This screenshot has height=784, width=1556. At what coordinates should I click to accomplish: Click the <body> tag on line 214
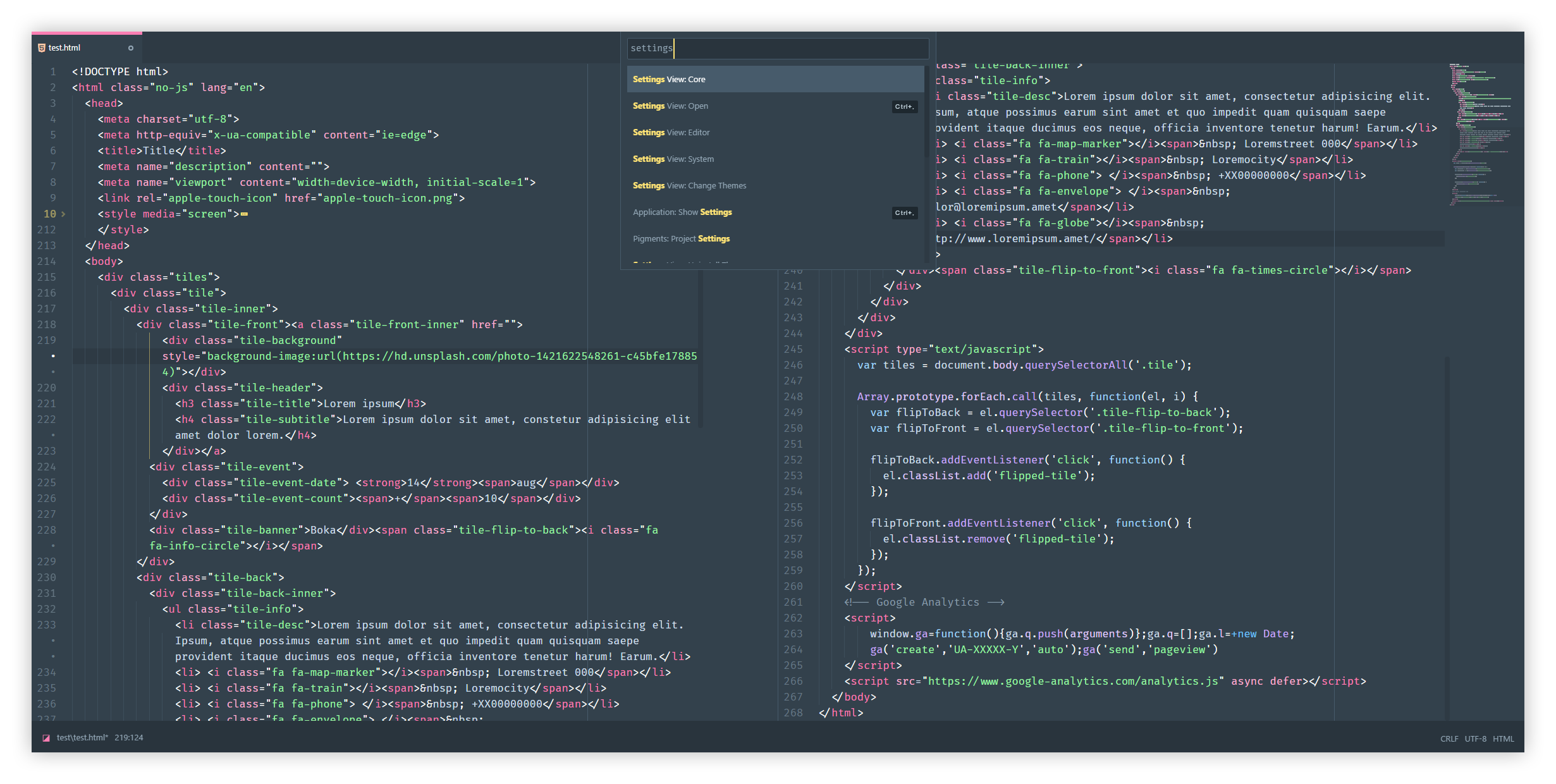pyautogui.click(x=104, y=261)
